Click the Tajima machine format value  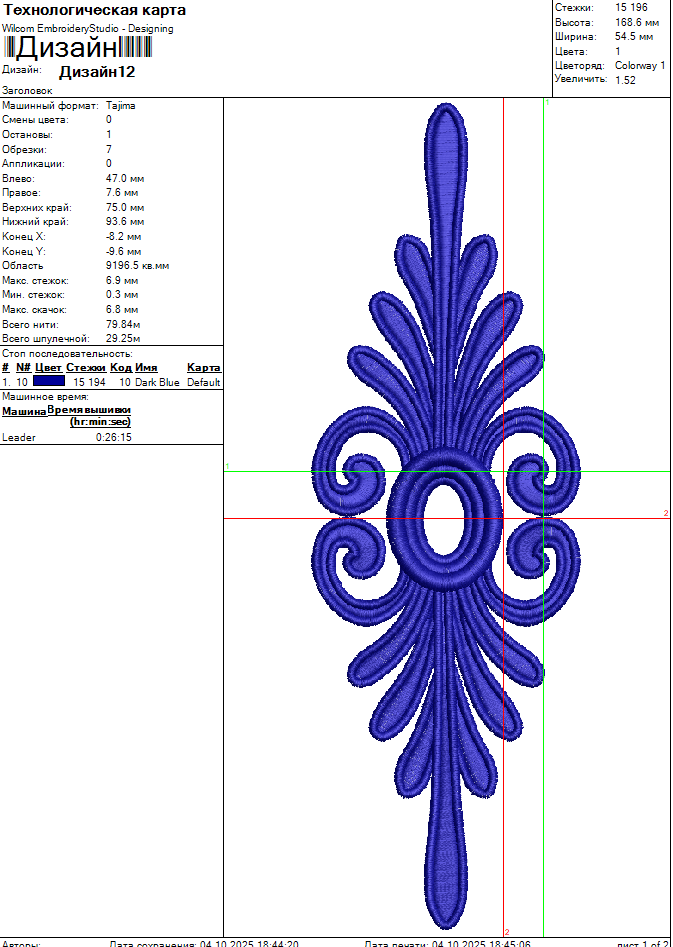120,105
